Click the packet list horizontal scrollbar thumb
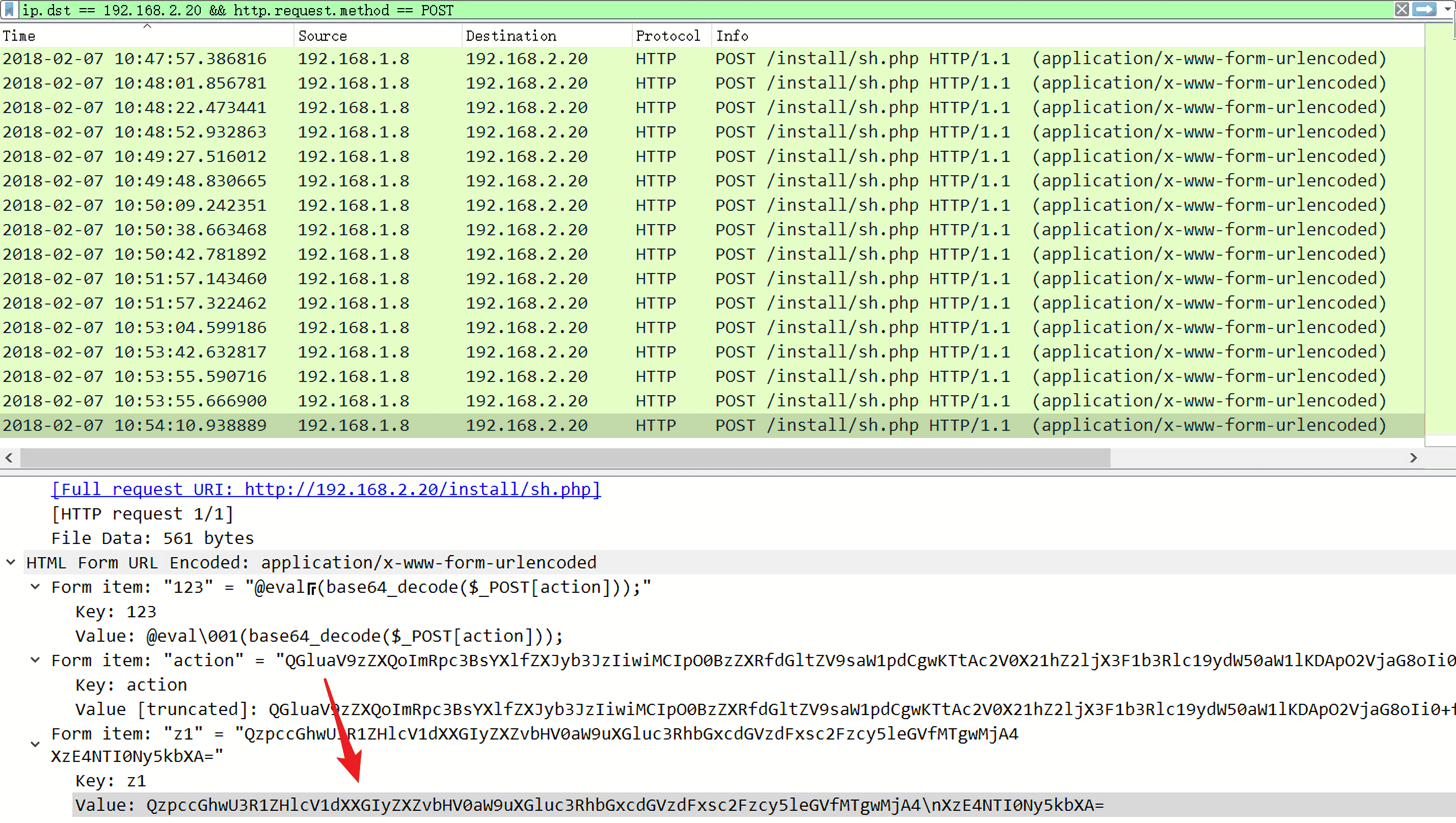The width and height of the screenshot is (1456, 823). [565, 458]
